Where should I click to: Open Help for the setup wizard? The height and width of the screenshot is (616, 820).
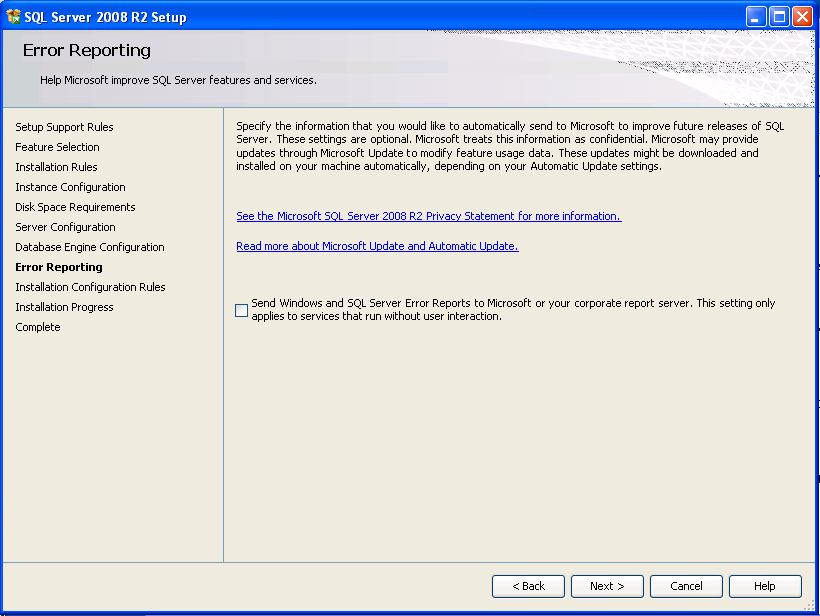[x=764, y=586]
